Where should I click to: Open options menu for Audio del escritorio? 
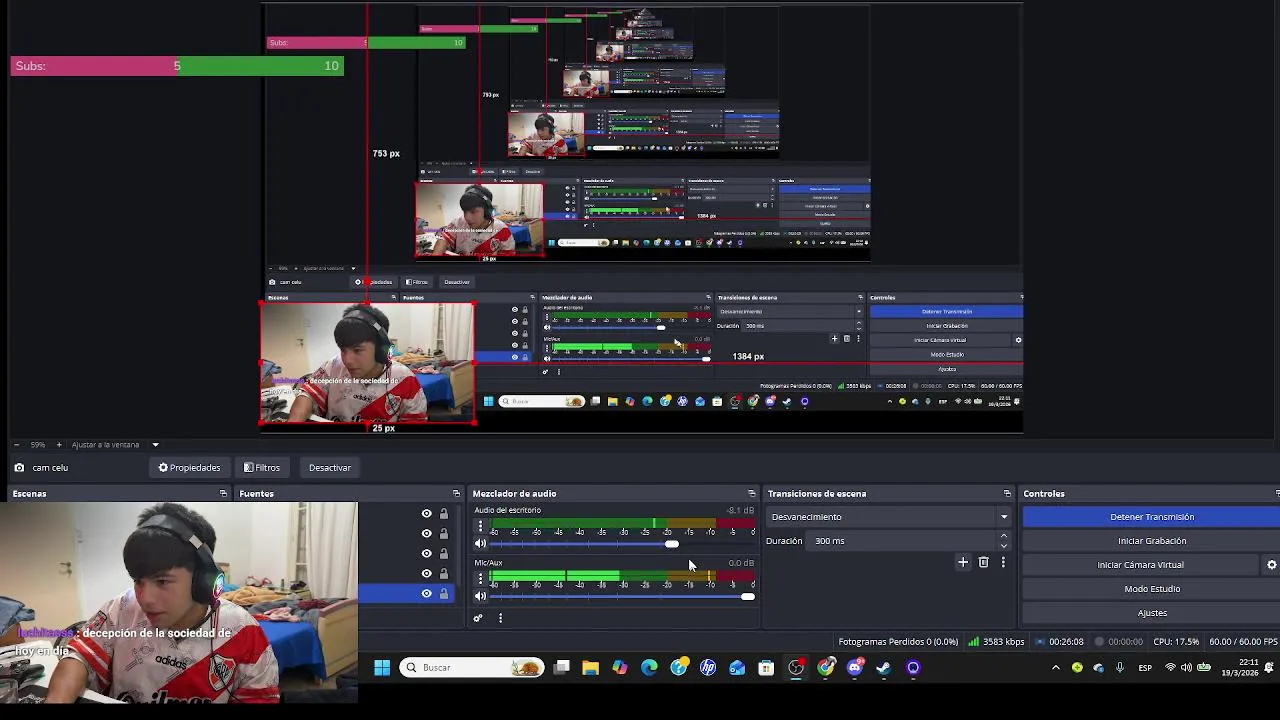480,526
